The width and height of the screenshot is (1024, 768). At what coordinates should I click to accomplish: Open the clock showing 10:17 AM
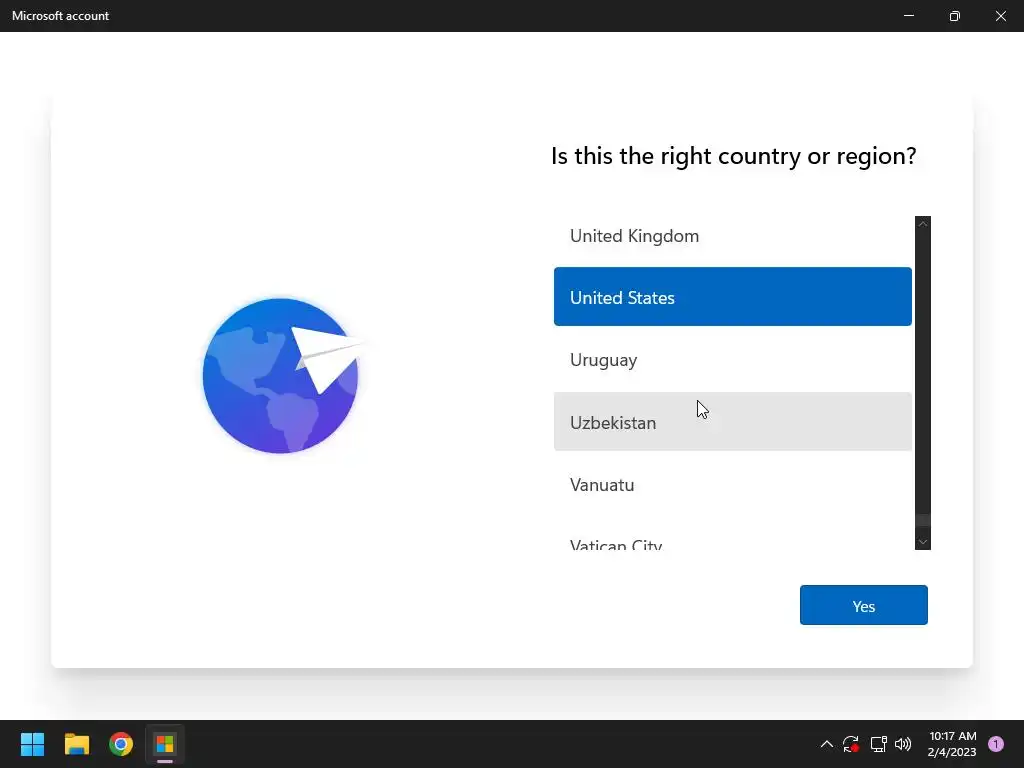(952, 744)
